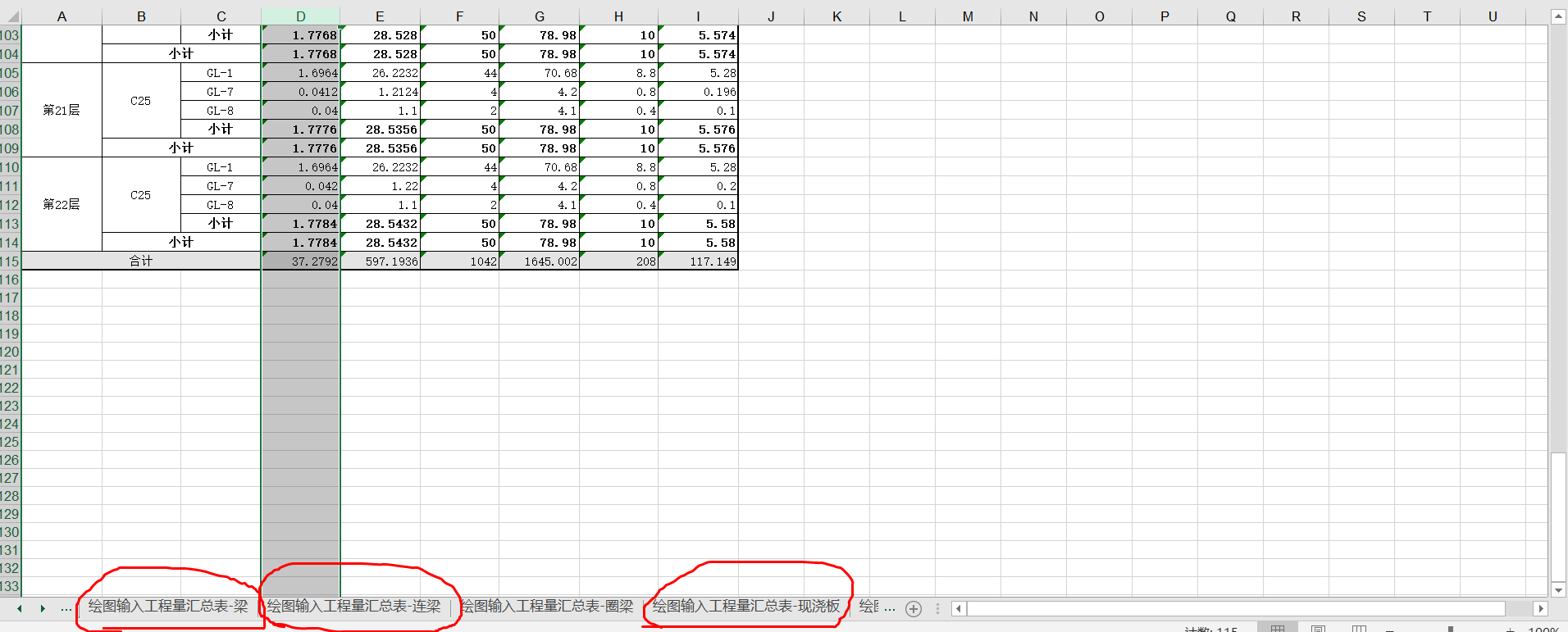1568x632 pixels.
Task: Click value 0.196 in row 106
Action: [698, 92]
